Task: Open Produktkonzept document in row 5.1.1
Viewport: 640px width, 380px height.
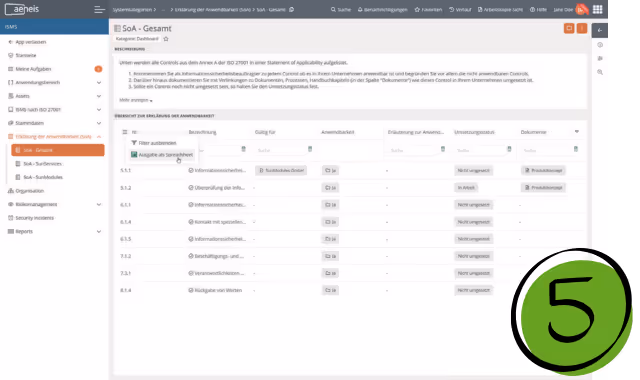Action: point(543,170)
